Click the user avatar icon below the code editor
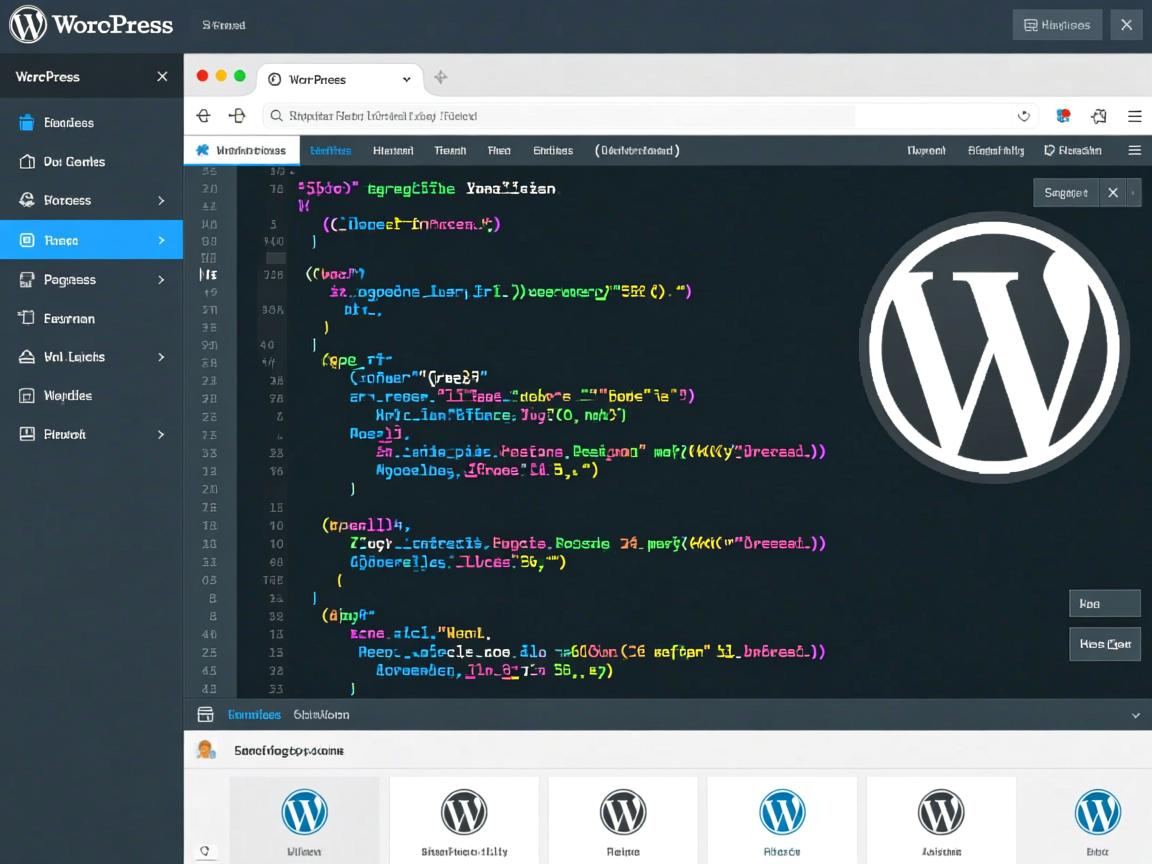1152x864 pixels. coord(206,749)
